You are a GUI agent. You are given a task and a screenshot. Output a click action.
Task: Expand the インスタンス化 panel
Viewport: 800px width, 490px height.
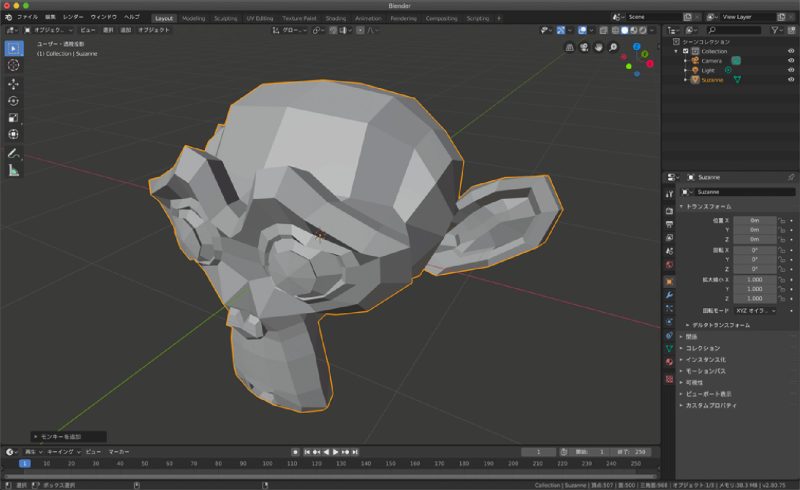703,359
